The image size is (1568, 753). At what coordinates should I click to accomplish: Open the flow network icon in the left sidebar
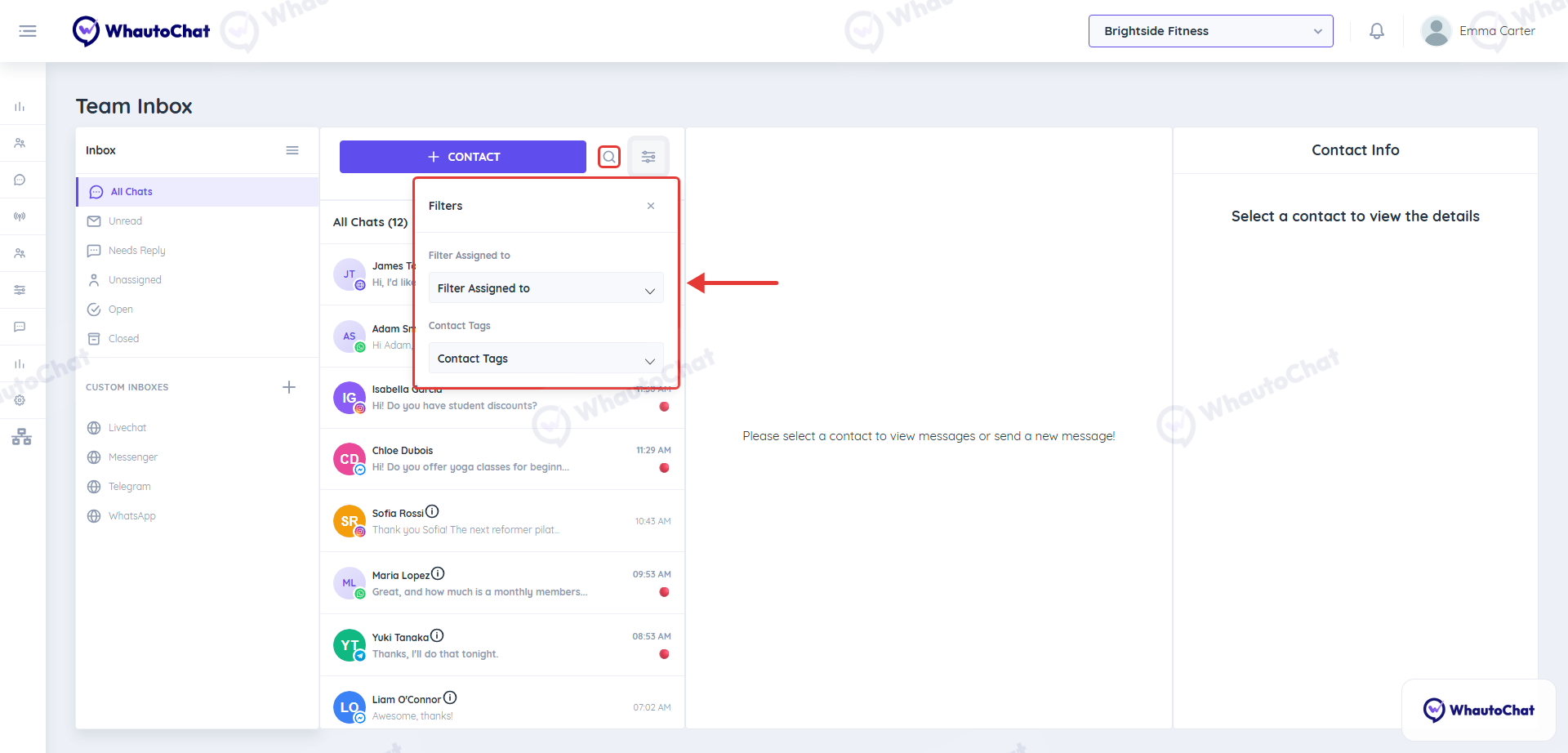pyautogui.click(x=21, y=437)
